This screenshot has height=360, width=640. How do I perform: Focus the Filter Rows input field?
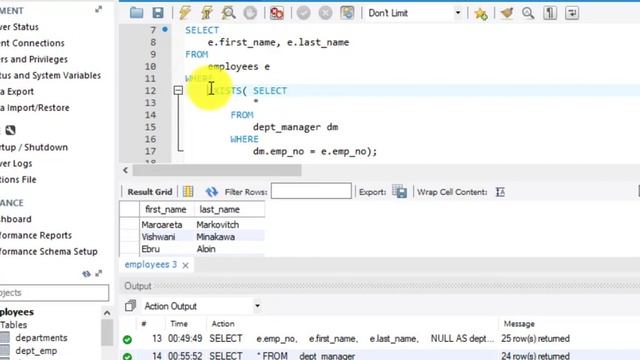(311, 191)
